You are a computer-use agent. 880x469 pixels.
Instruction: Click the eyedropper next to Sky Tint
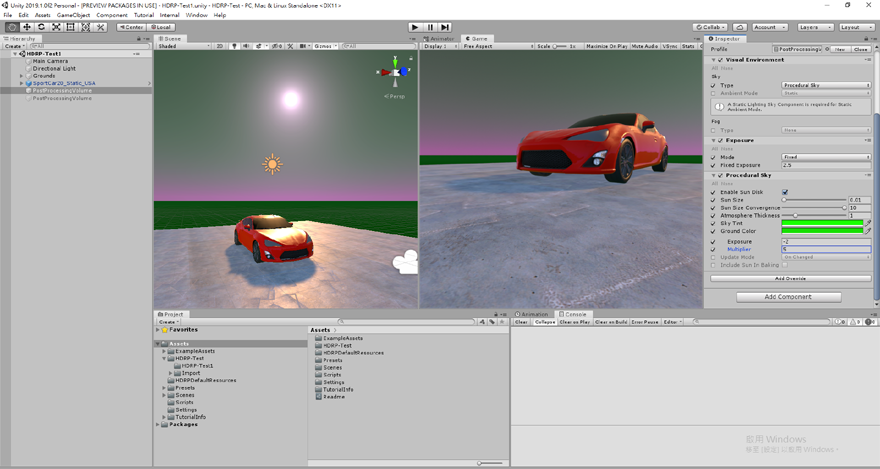(x=868, y=222)
